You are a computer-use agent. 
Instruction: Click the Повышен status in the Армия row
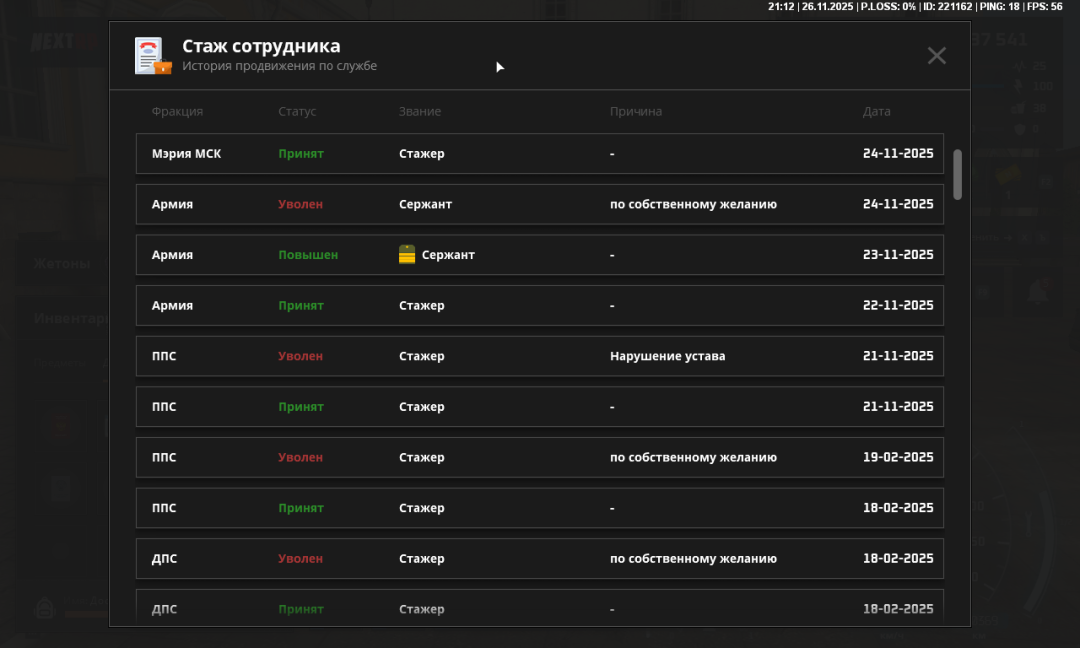[x=308, y=255]
